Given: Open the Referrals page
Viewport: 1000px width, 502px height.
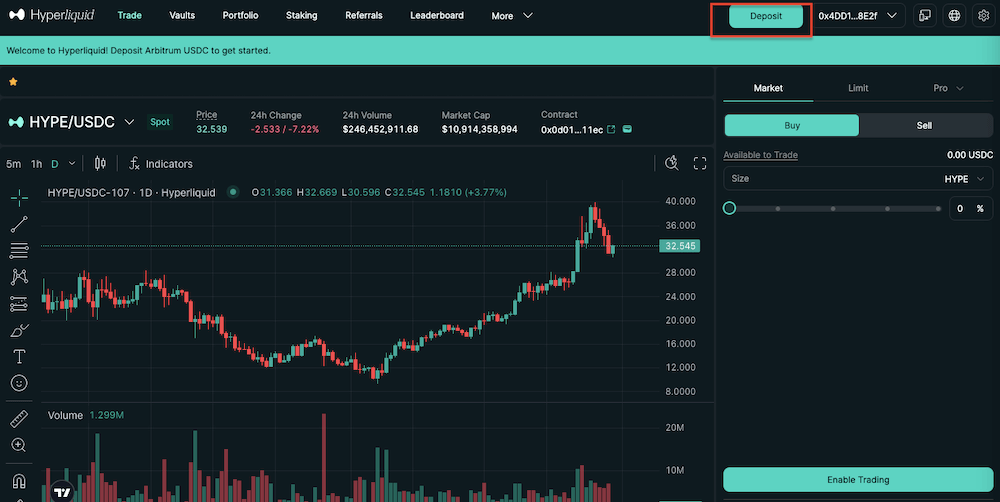Looking at the screenshot, I should coord(364,15).
